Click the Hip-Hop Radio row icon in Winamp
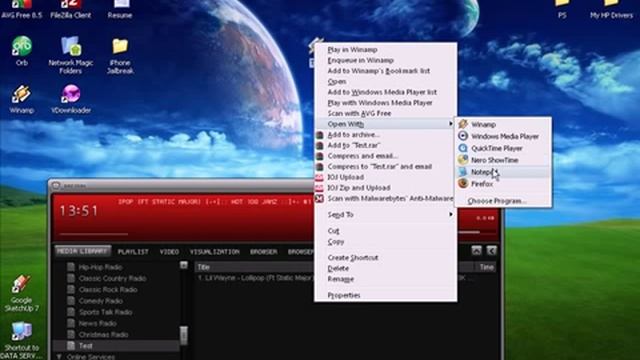Image resolution: width=640 pixels, height=360 pixels. [x=71, y=267]
